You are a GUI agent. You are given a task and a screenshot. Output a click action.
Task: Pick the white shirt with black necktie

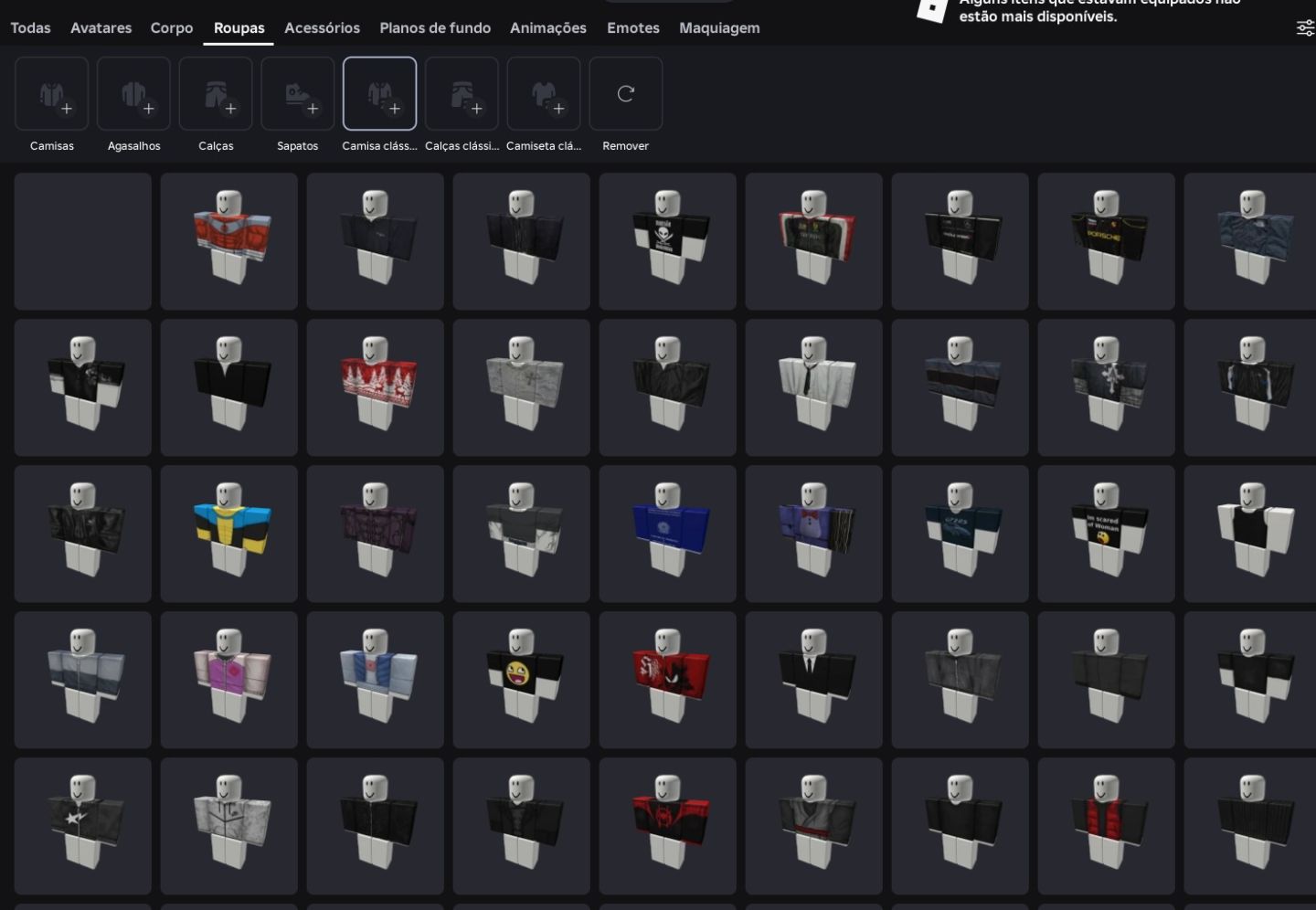(814, 387)
